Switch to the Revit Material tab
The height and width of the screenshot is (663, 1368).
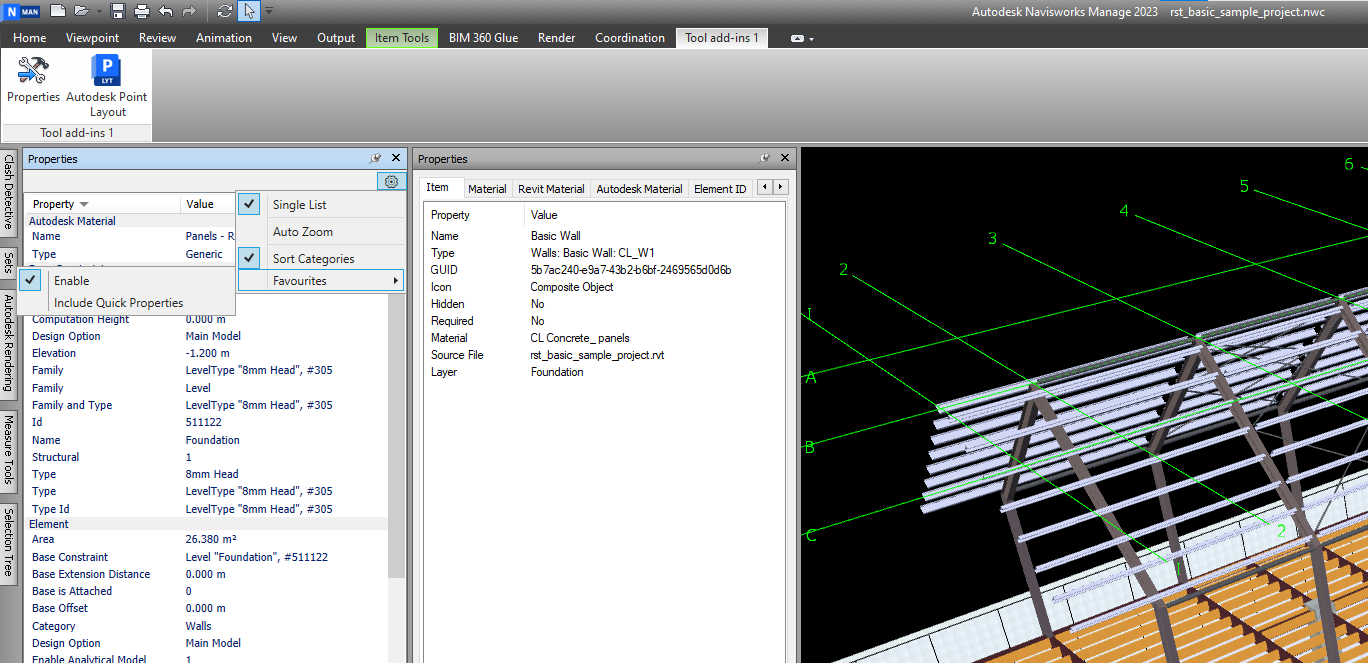pyautogui.click(x=551, y=188)
